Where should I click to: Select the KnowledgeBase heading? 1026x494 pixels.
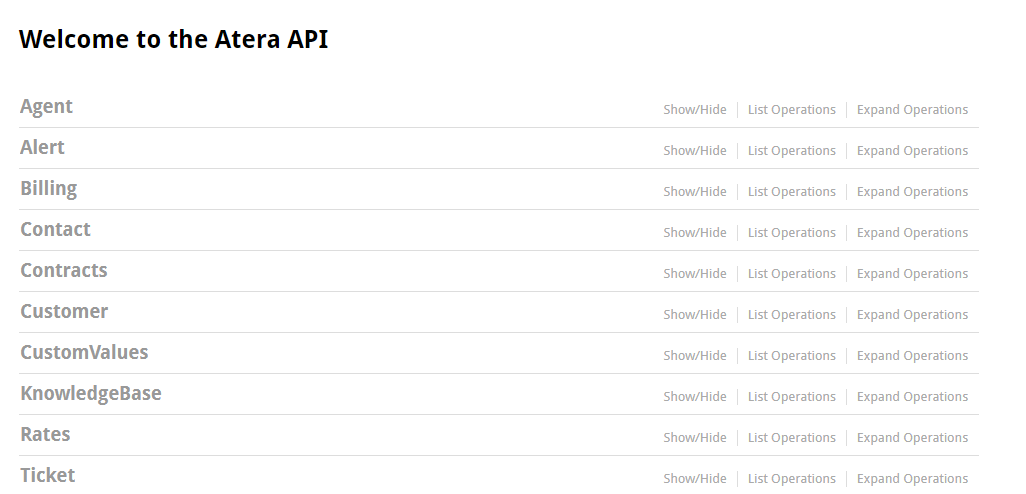[x=91, y=393]
